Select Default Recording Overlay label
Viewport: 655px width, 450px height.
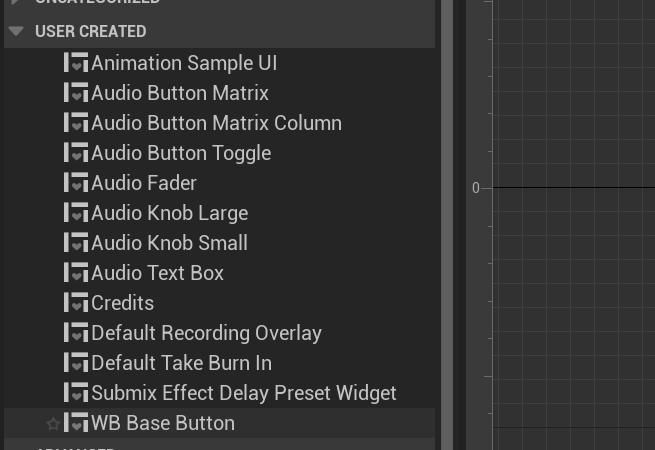pyautogui.click(x=206, y=333)
